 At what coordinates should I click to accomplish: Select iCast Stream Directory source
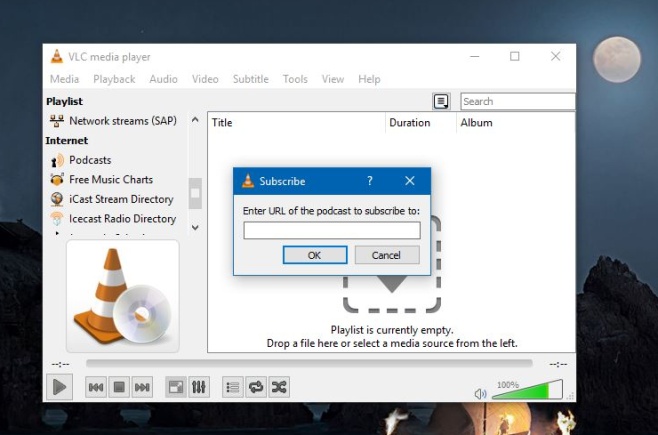111,199
